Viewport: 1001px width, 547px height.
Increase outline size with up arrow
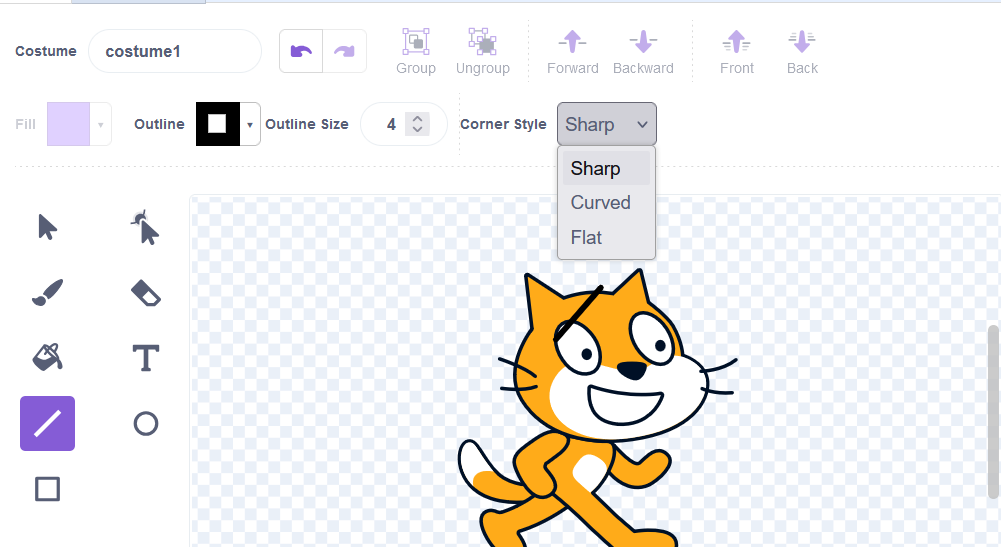(419, 119)
